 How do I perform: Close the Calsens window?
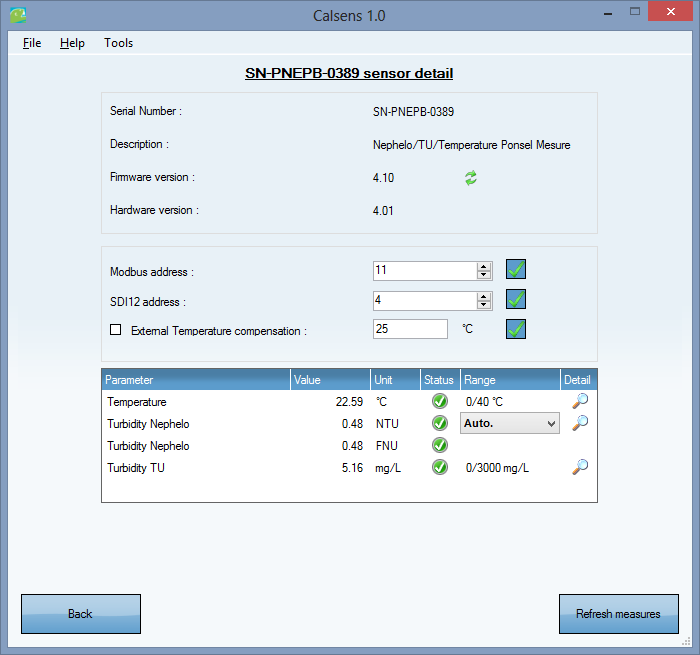click(x=671, y=12)
